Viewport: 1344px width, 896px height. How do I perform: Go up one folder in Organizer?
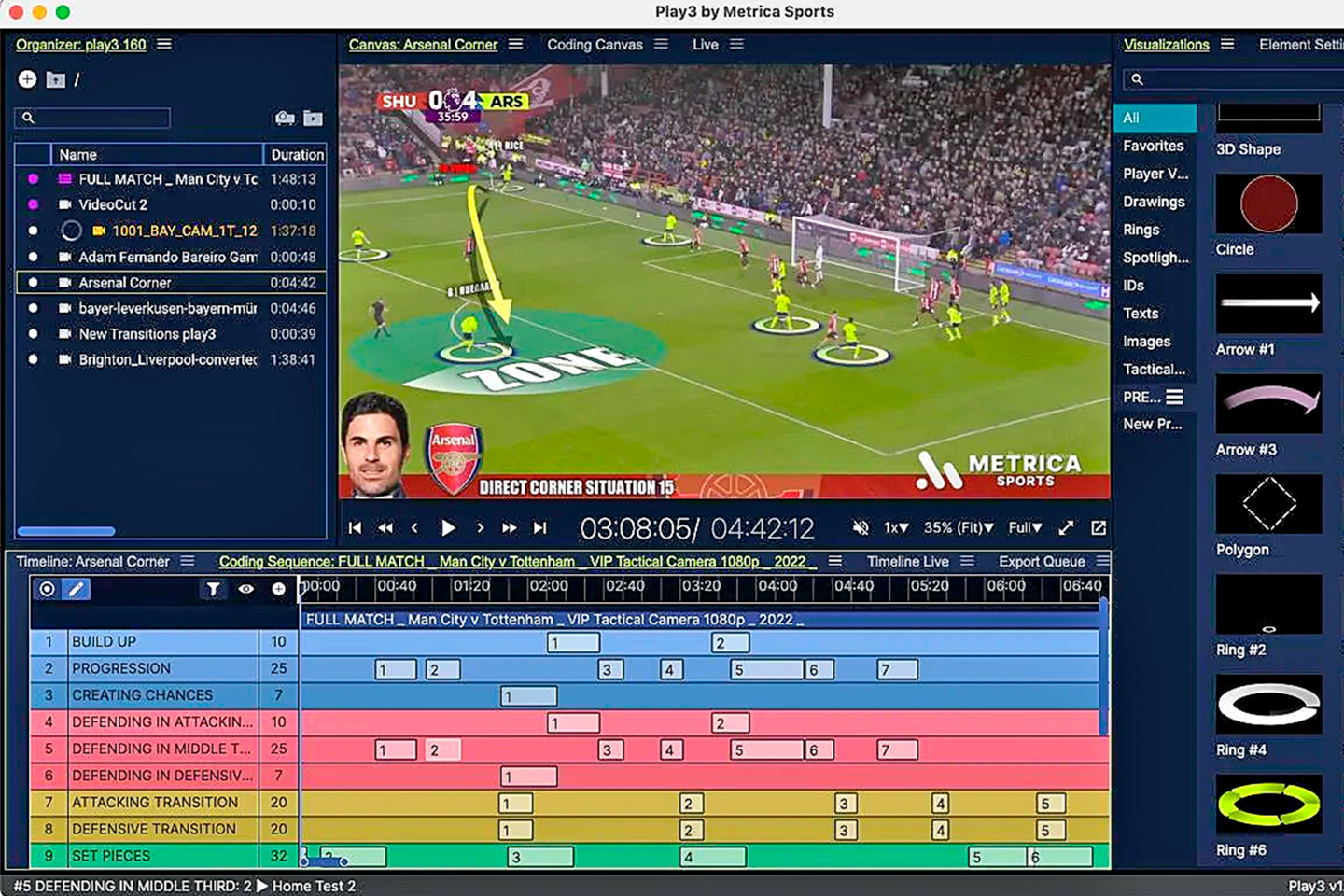tap(56, 80)
